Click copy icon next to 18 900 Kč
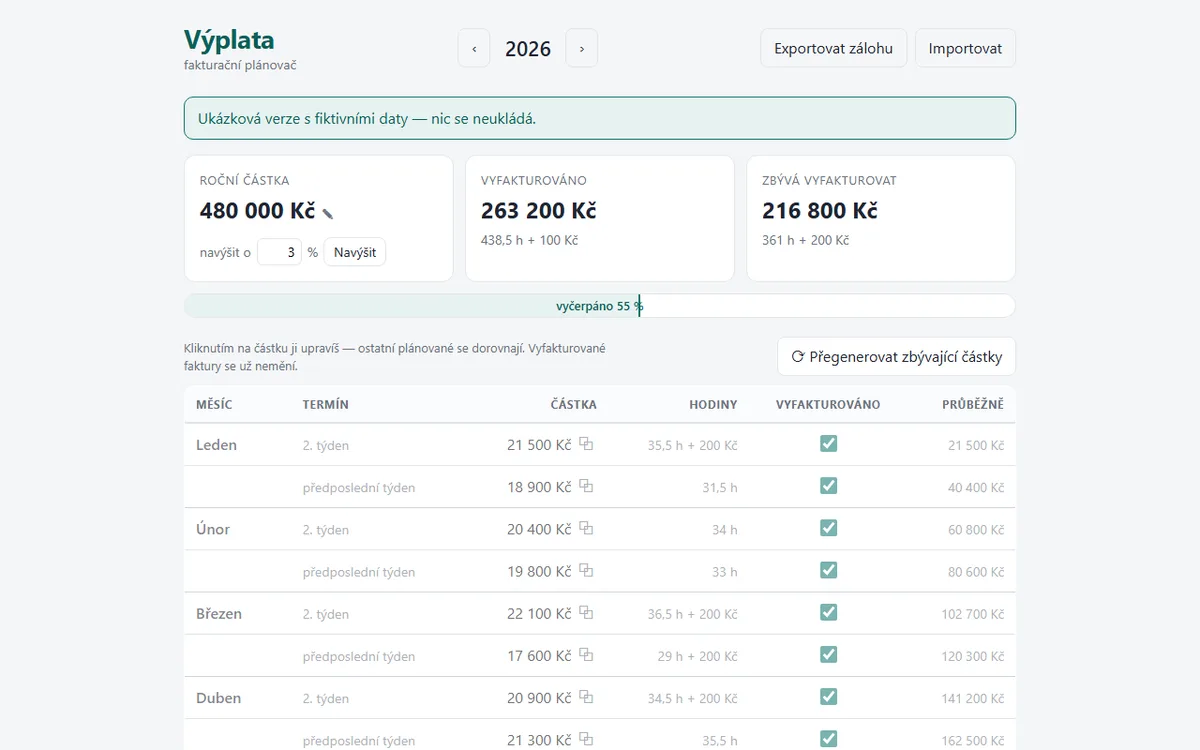This screenshot has width=1200, height=750. point(587,486)
